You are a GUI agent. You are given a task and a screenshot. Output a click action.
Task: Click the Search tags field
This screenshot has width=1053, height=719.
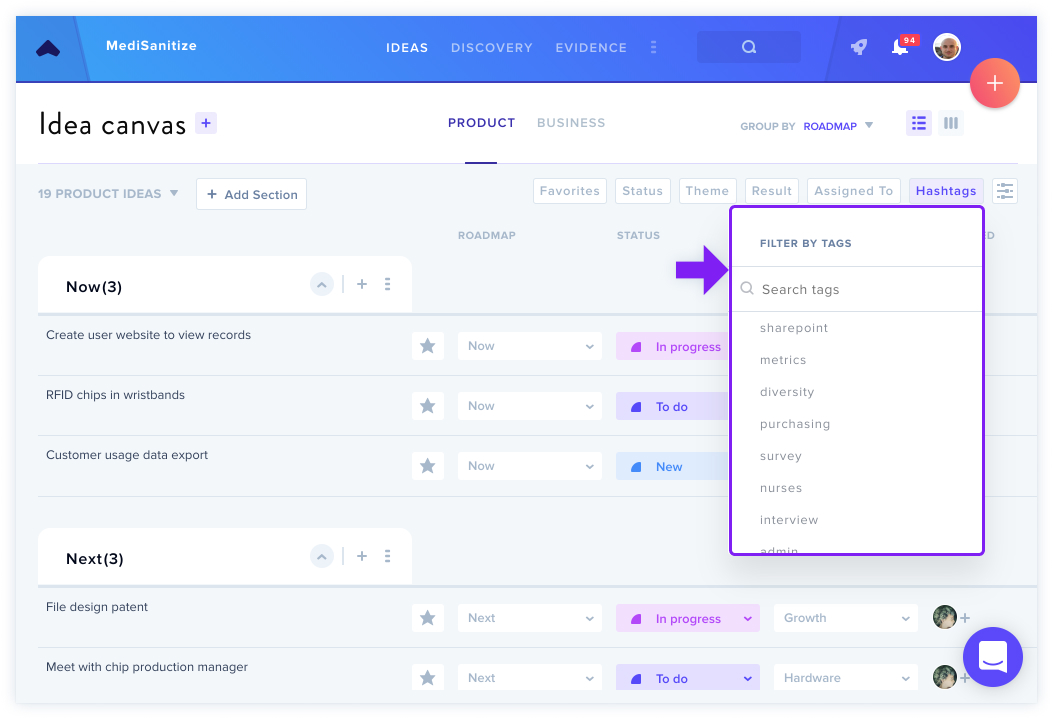[x=857, y=289]
